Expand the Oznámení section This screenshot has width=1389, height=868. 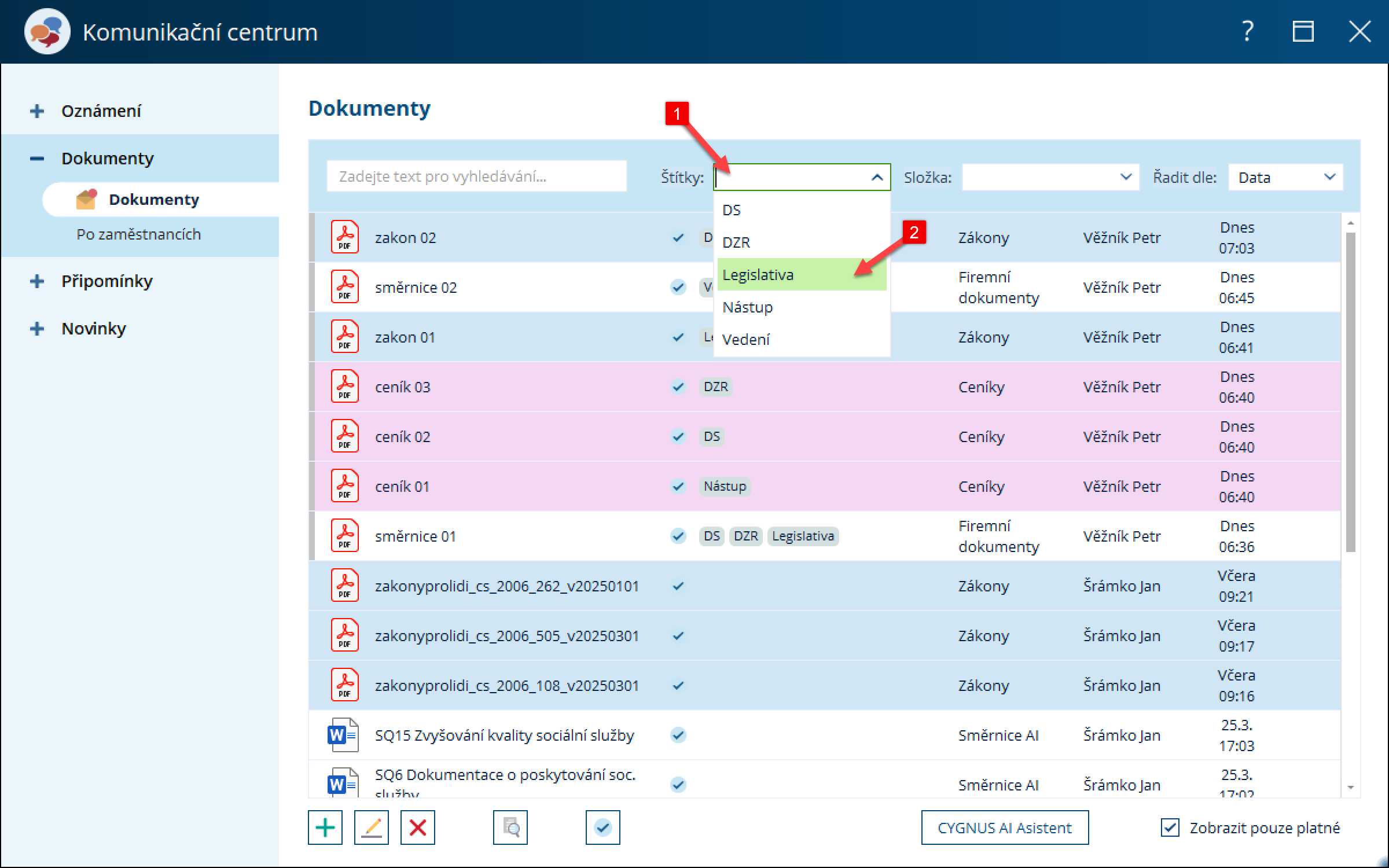click(x=37, y=111)
